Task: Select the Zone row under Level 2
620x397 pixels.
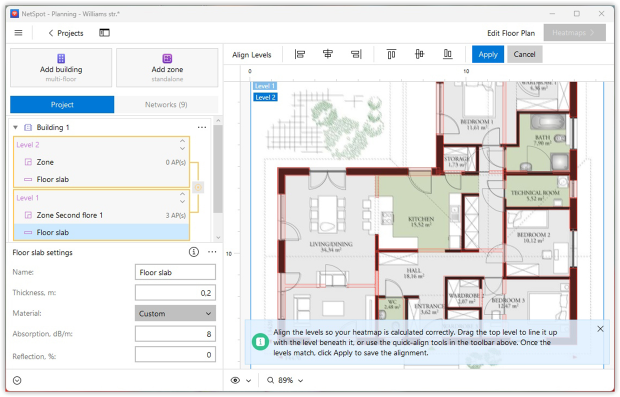Action: point(102,162)
